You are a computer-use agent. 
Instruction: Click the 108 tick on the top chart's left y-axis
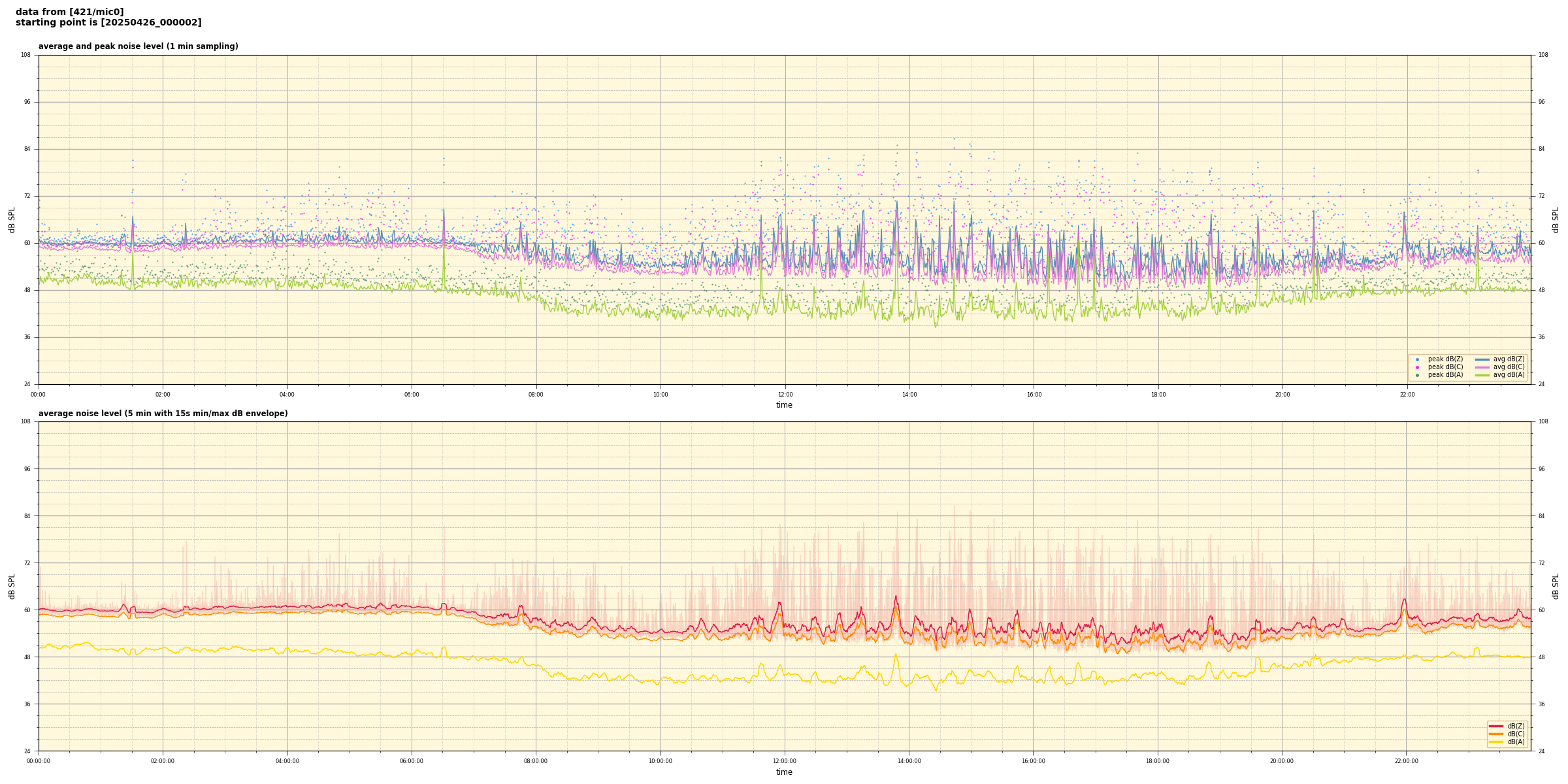[x=25, y=55]
